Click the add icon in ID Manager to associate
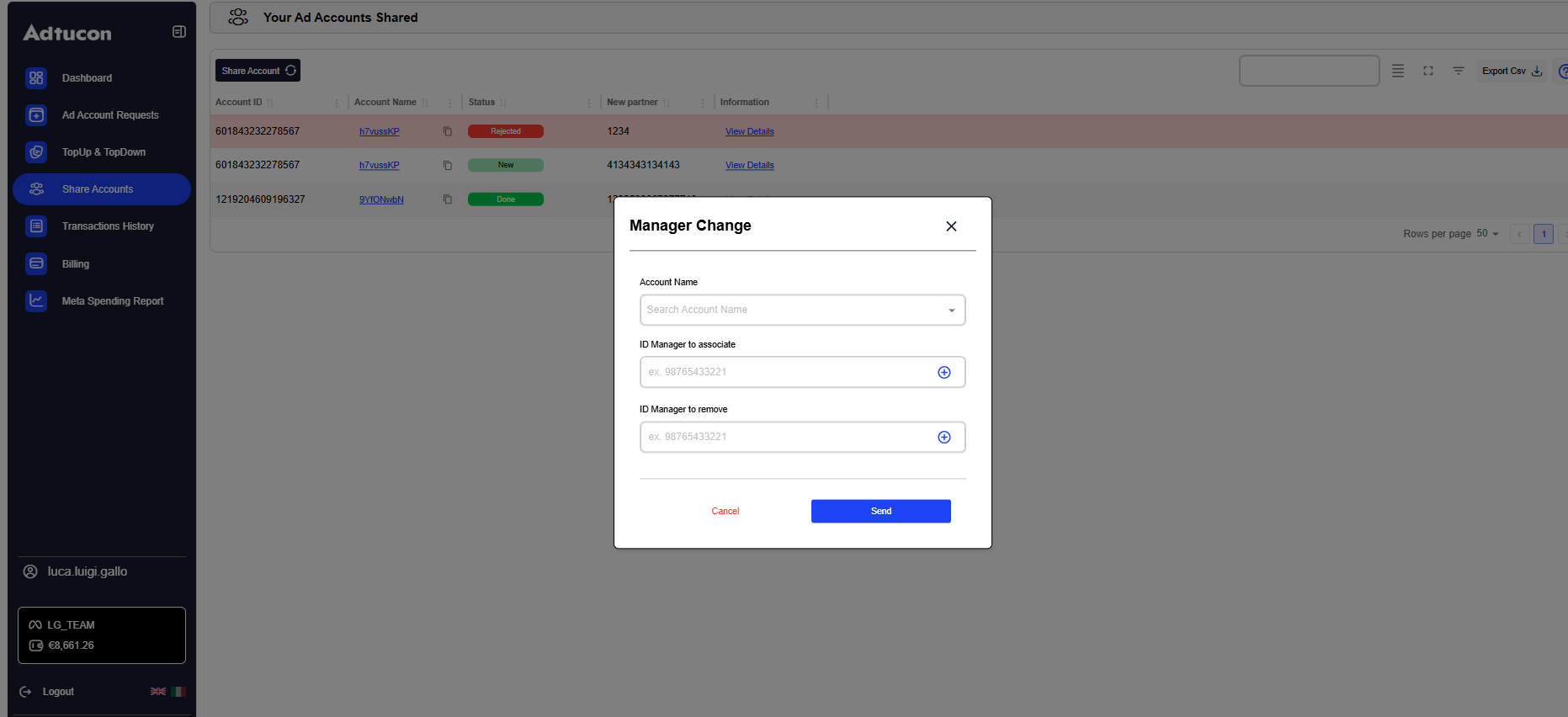Screen dimensions: 1568x717 point(944,373)
